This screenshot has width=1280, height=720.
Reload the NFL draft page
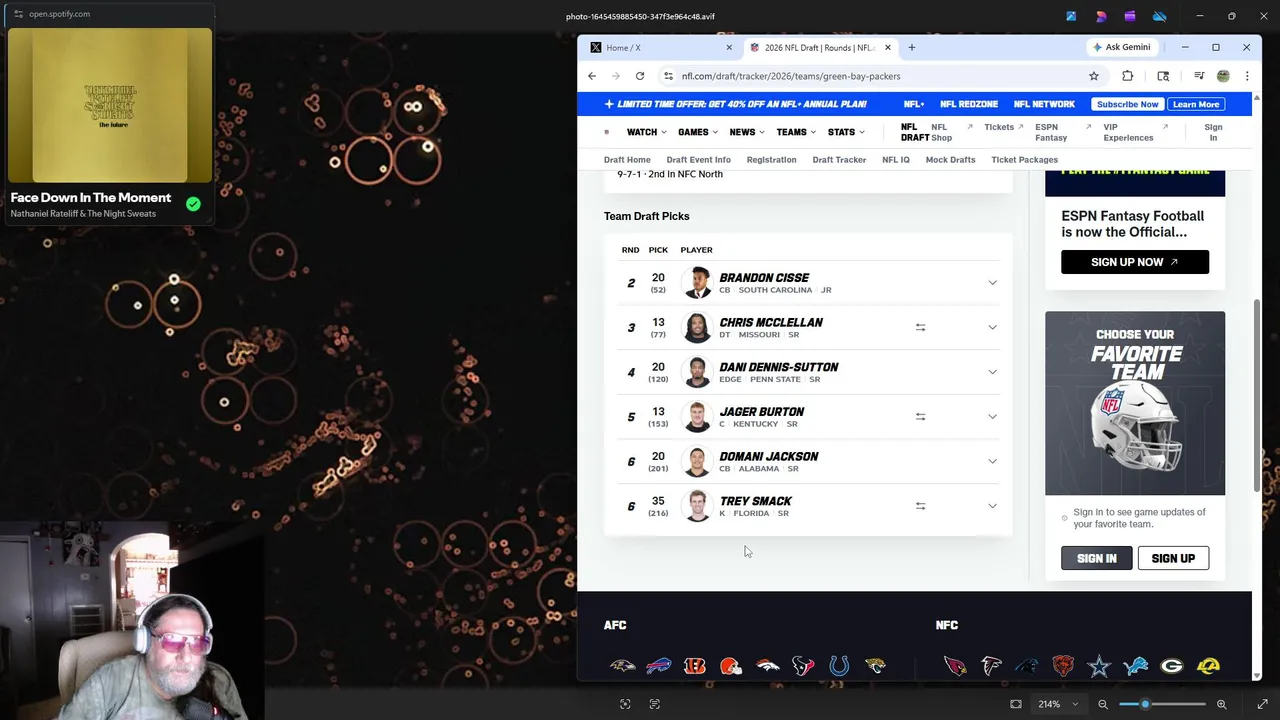pos(640,76)
